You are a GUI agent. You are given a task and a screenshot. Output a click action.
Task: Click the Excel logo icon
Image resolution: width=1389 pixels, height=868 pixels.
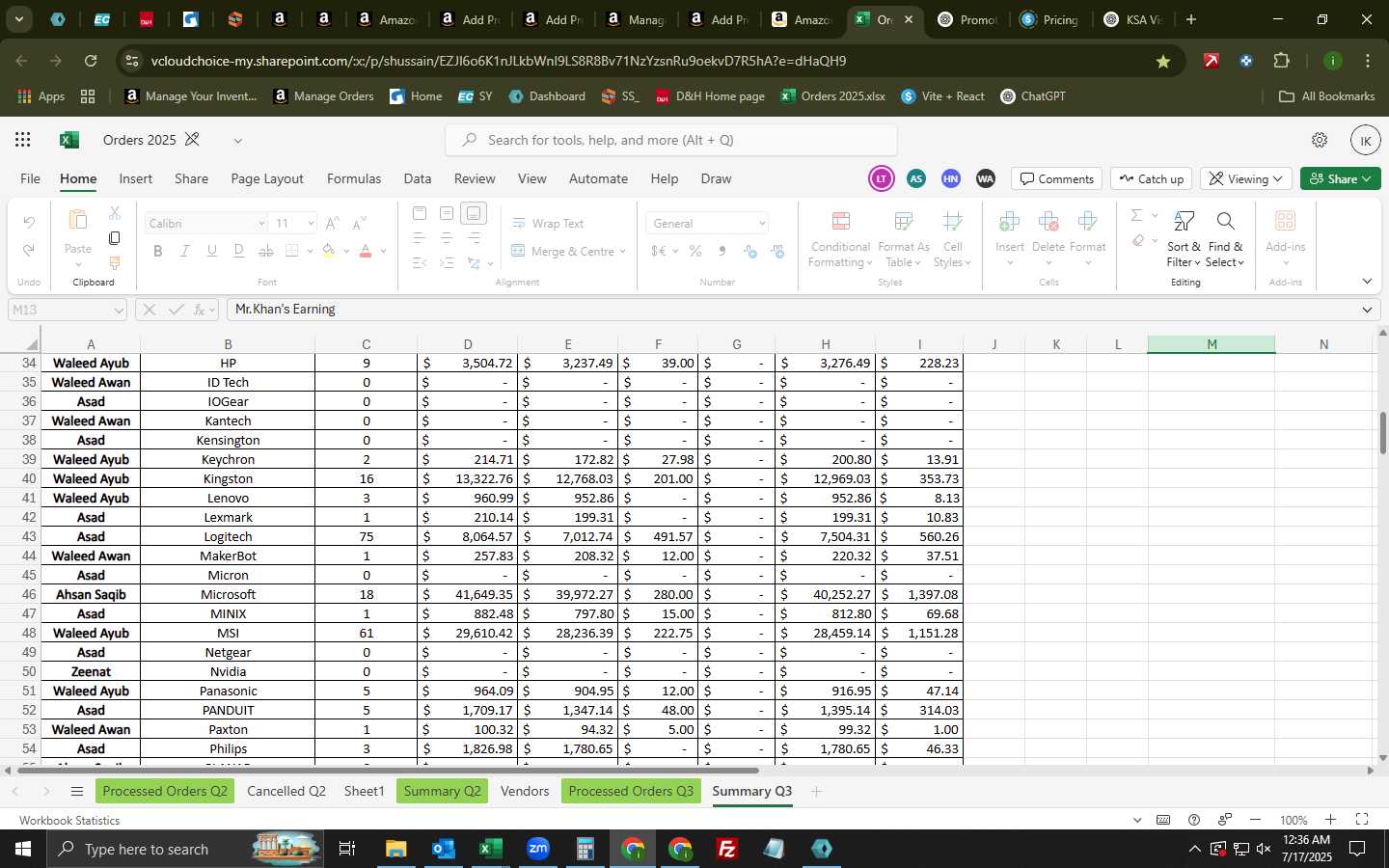pos(68,140)
